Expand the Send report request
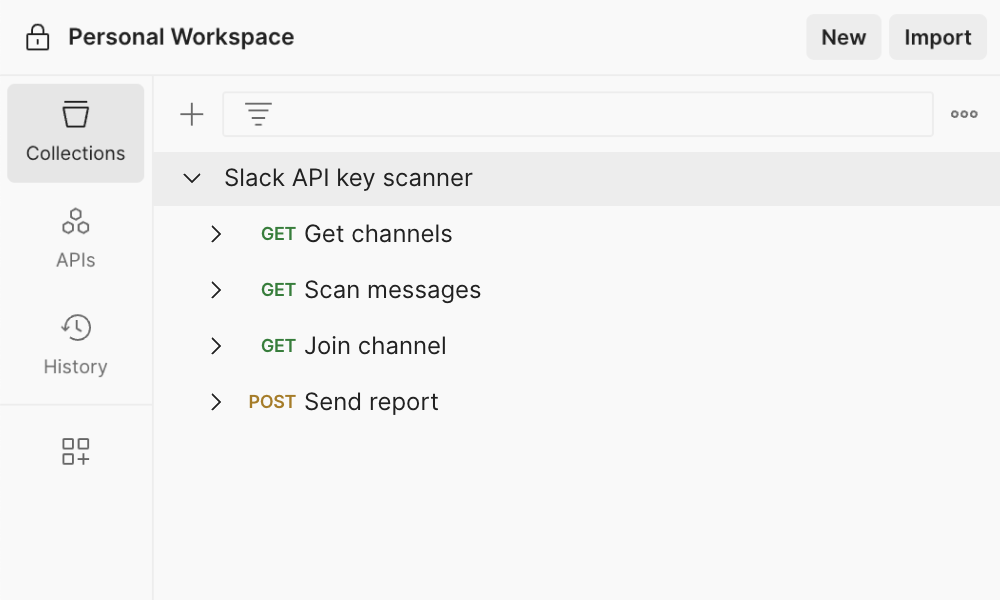Viewport: 1000px width, 600px height. click(x=216, y=402)
